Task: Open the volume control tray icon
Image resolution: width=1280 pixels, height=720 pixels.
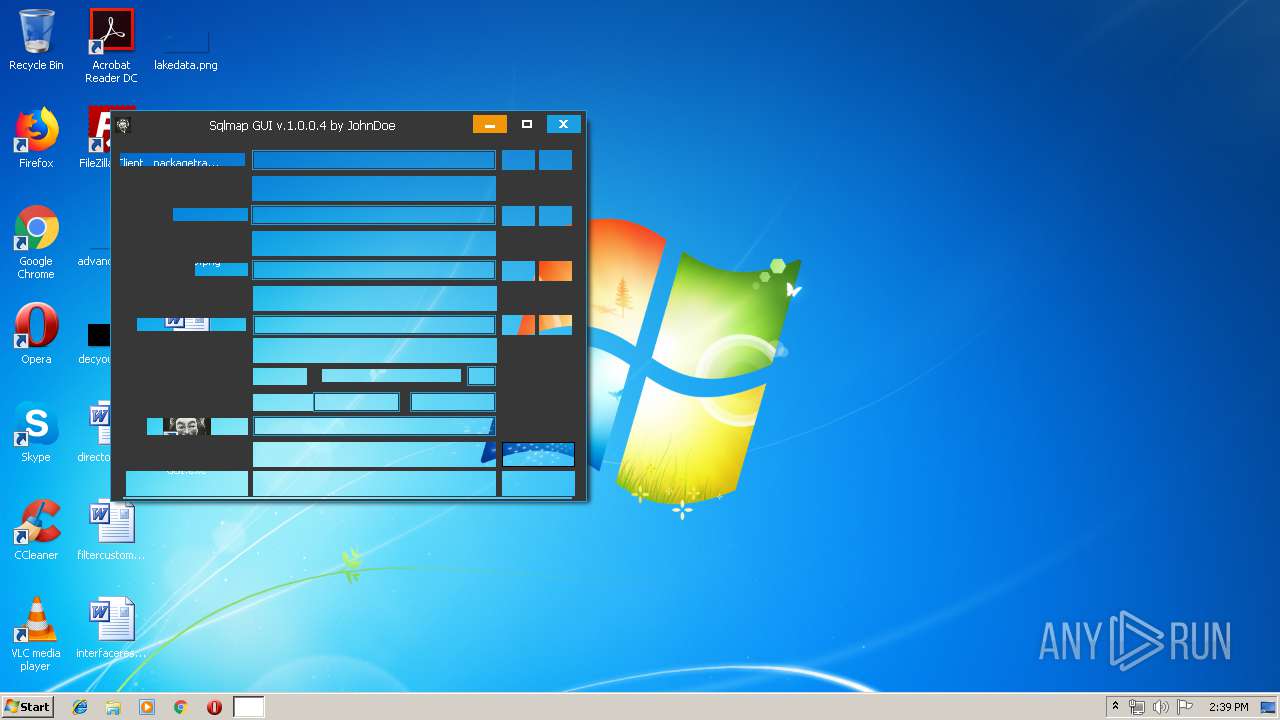Action: [1161, 707]
